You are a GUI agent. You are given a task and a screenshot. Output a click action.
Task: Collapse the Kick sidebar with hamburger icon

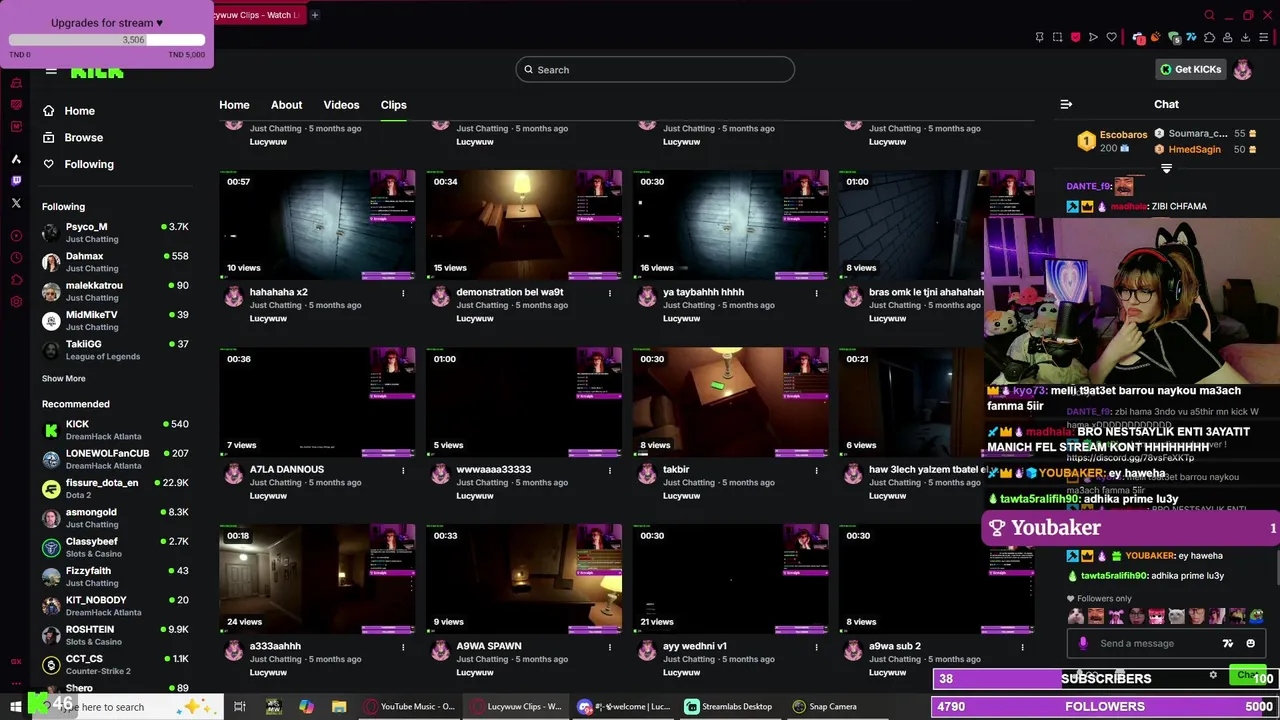51,70
